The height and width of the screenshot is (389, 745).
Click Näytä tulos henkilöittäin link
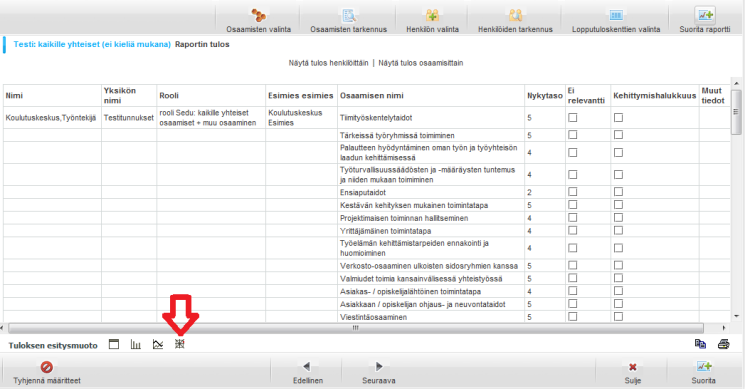coord(328,63)
